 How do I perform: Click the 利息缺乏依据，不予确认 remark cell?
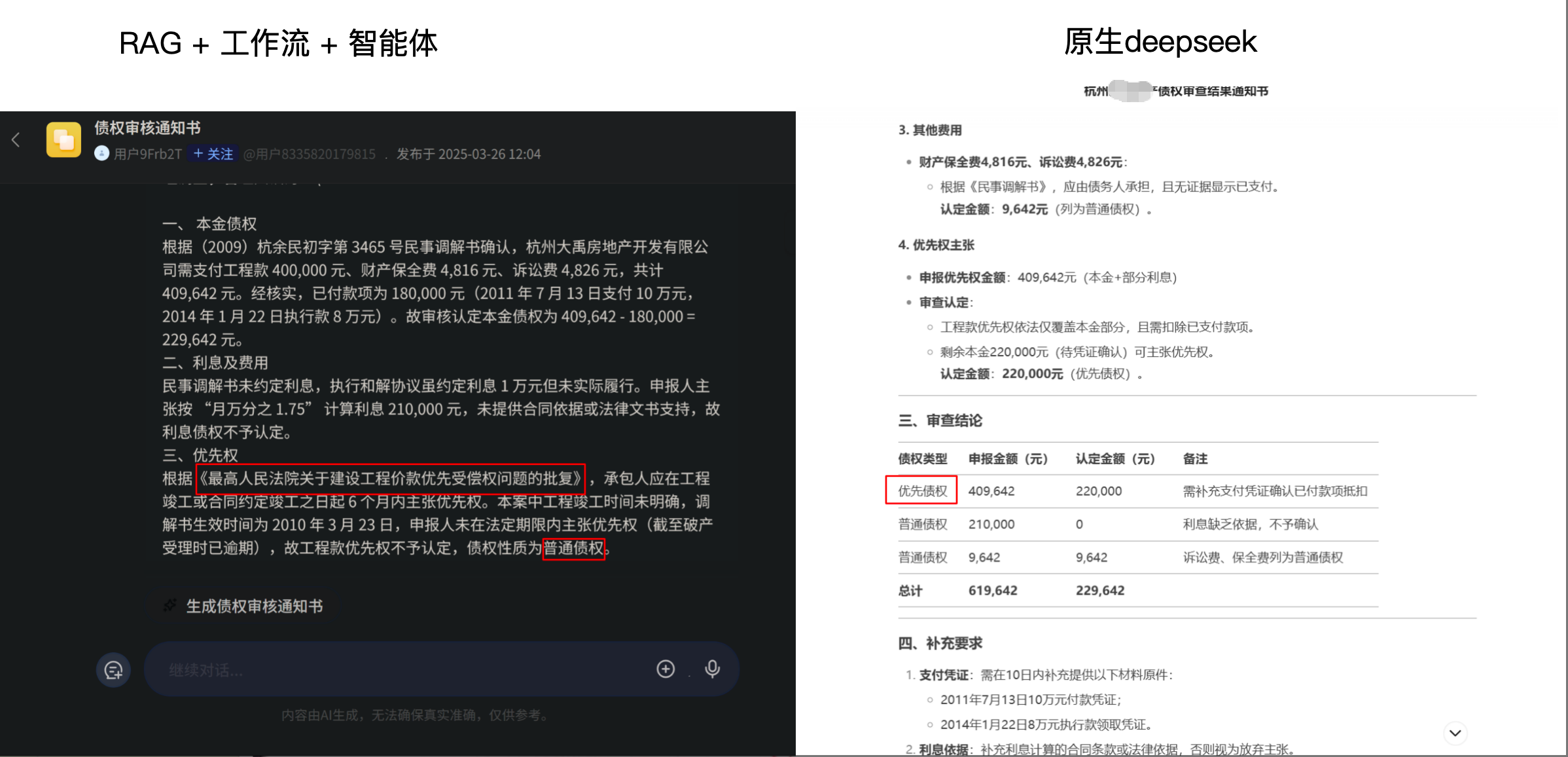coord(1251,525)
